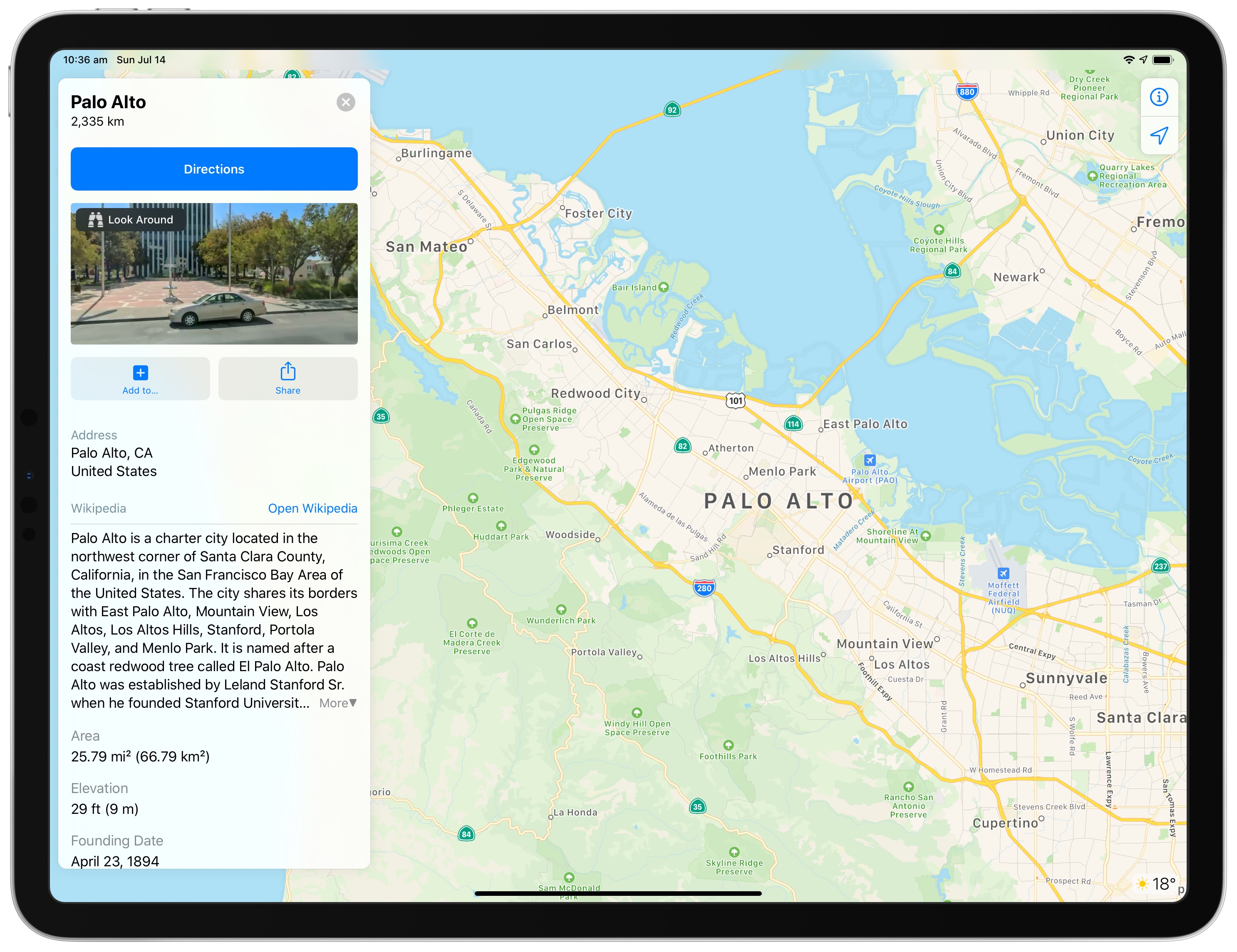Tap the Newark city label

click(x=1016, y=278)
